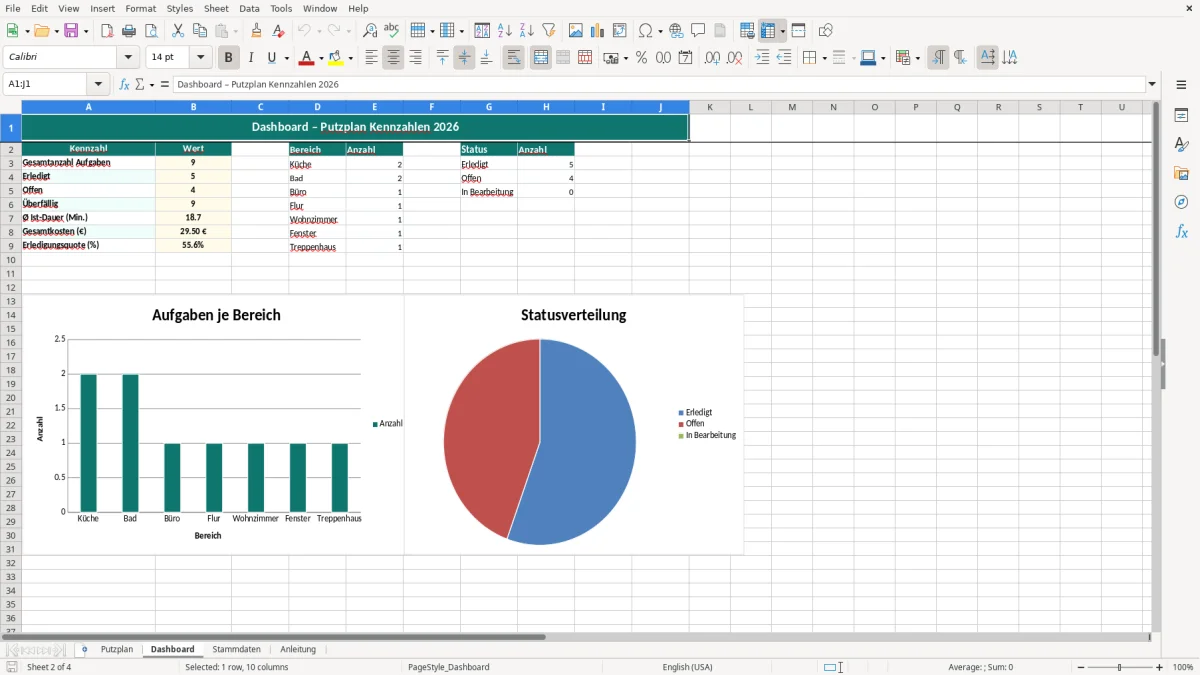Toggle align left
Screen dimensions: 1200x675
(371, 58)
